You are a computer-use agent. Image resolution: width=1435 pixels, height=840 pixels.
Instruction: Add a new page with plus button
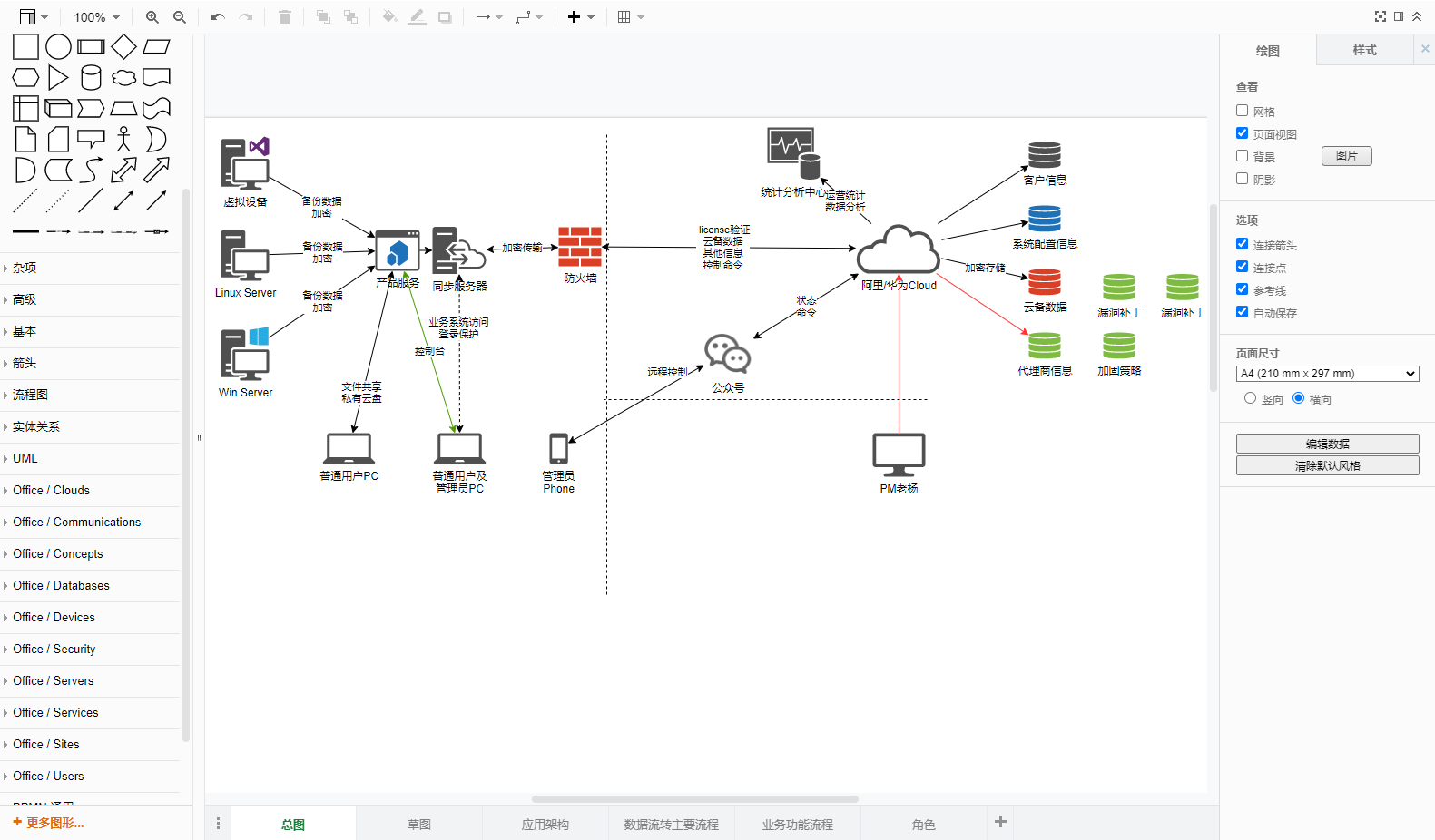1000,822
